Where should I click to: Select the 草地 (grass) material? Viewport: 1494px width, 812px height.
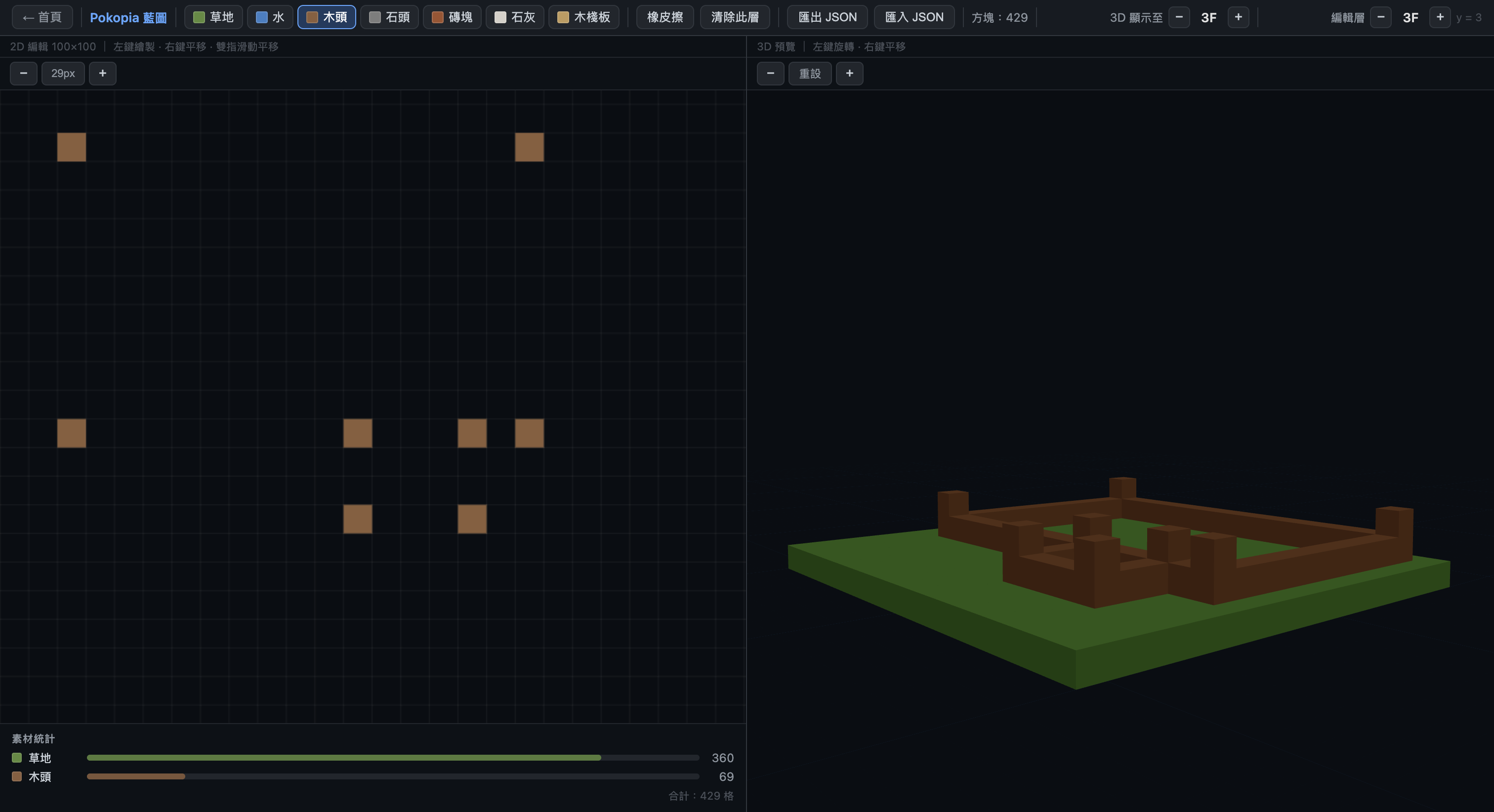pyautogui.click(x=213, y=17)
